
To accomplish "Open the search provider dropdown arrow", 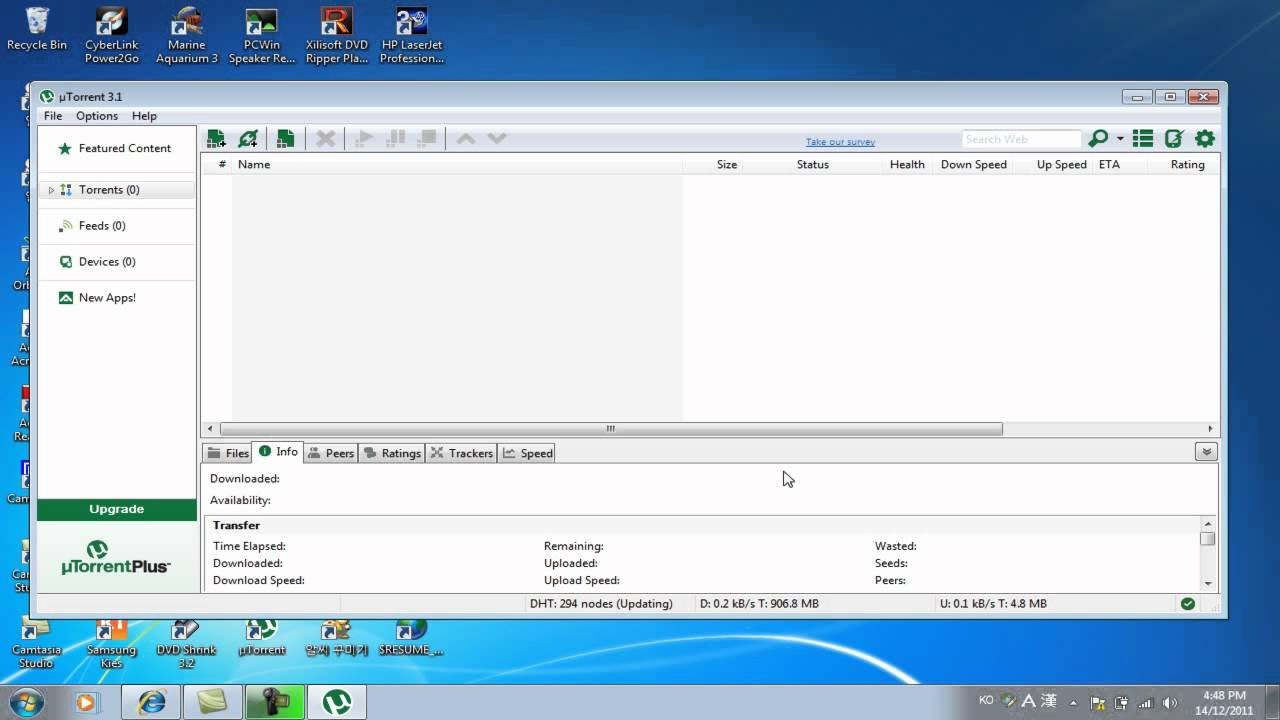I will pos(1120,139).
